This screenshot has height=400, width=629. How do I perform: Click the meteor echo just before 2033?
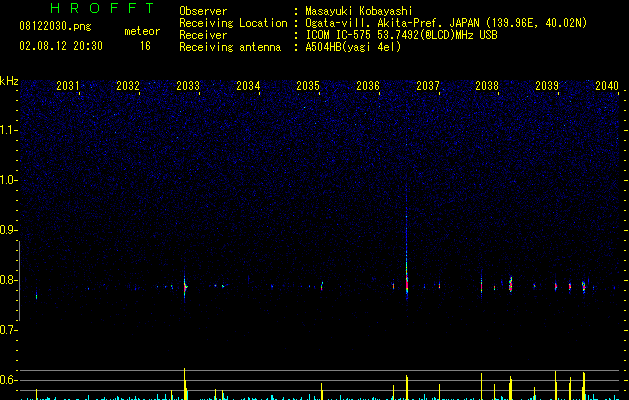(185, 287)
